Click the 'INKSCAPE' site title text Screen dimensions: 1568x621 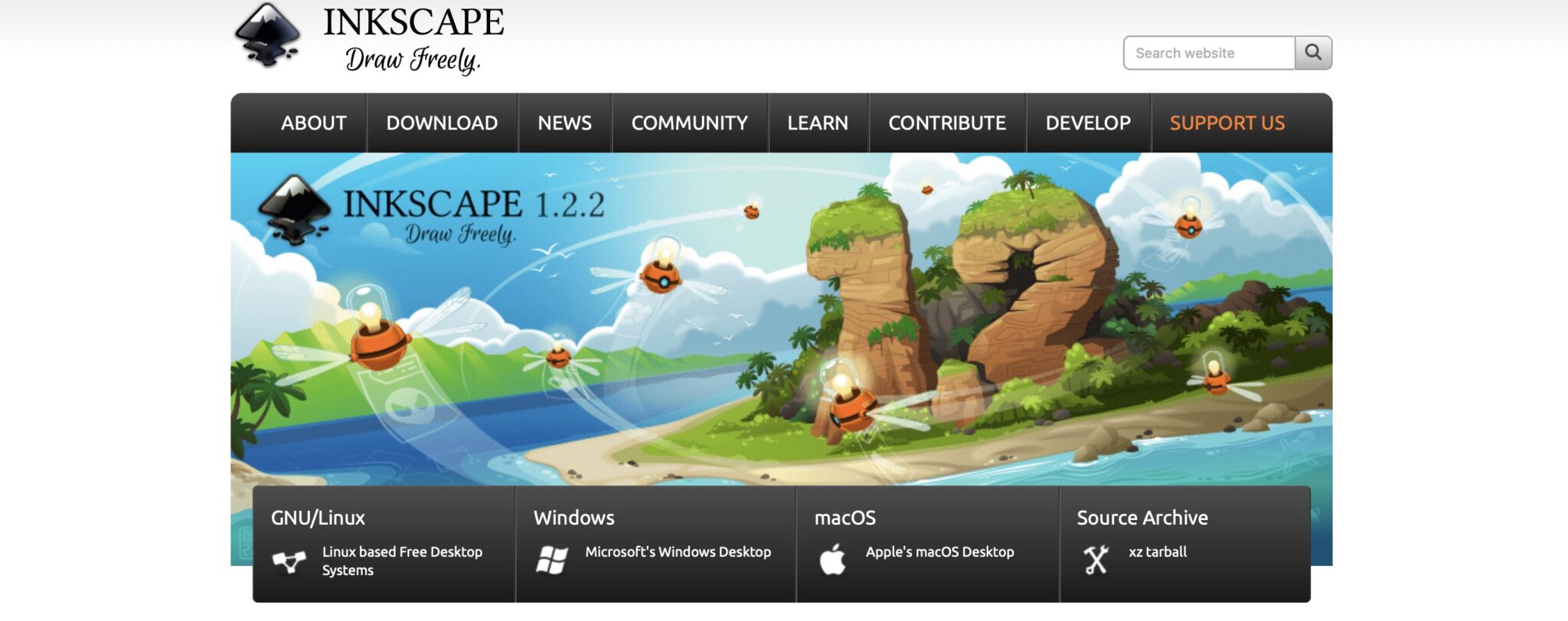coord(413,22)
